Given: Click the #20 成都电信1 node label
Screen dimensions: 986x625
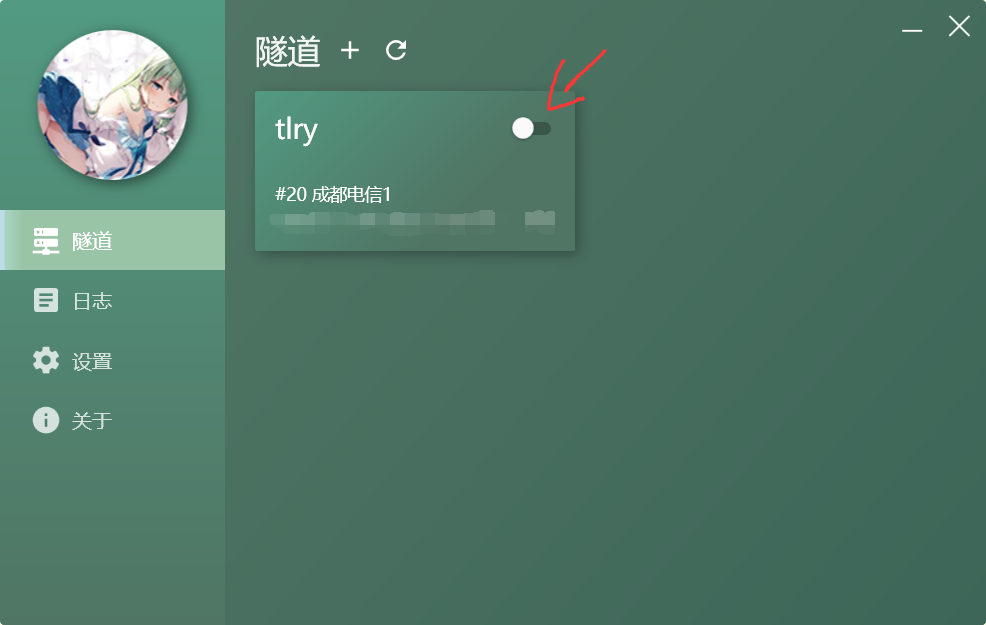Looking at the screenshot, I should [333, 194].
